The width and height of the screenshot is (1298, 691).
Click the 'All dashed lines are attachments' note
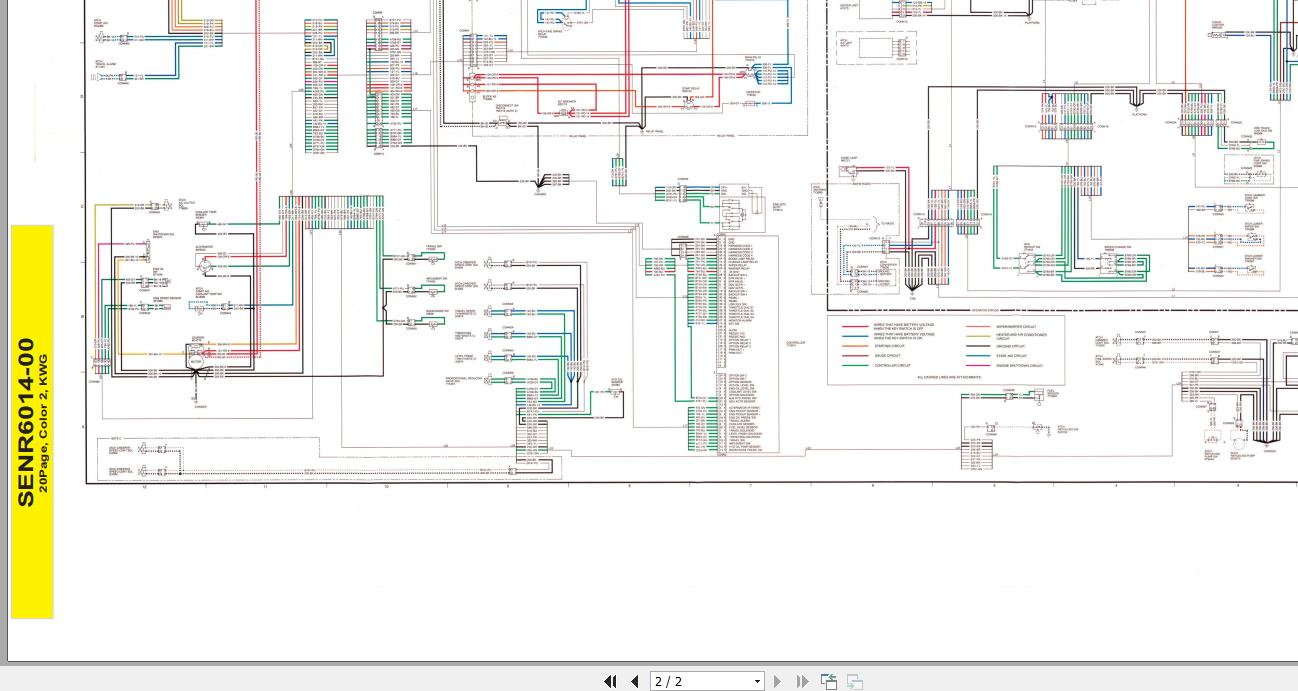point(949,377)
